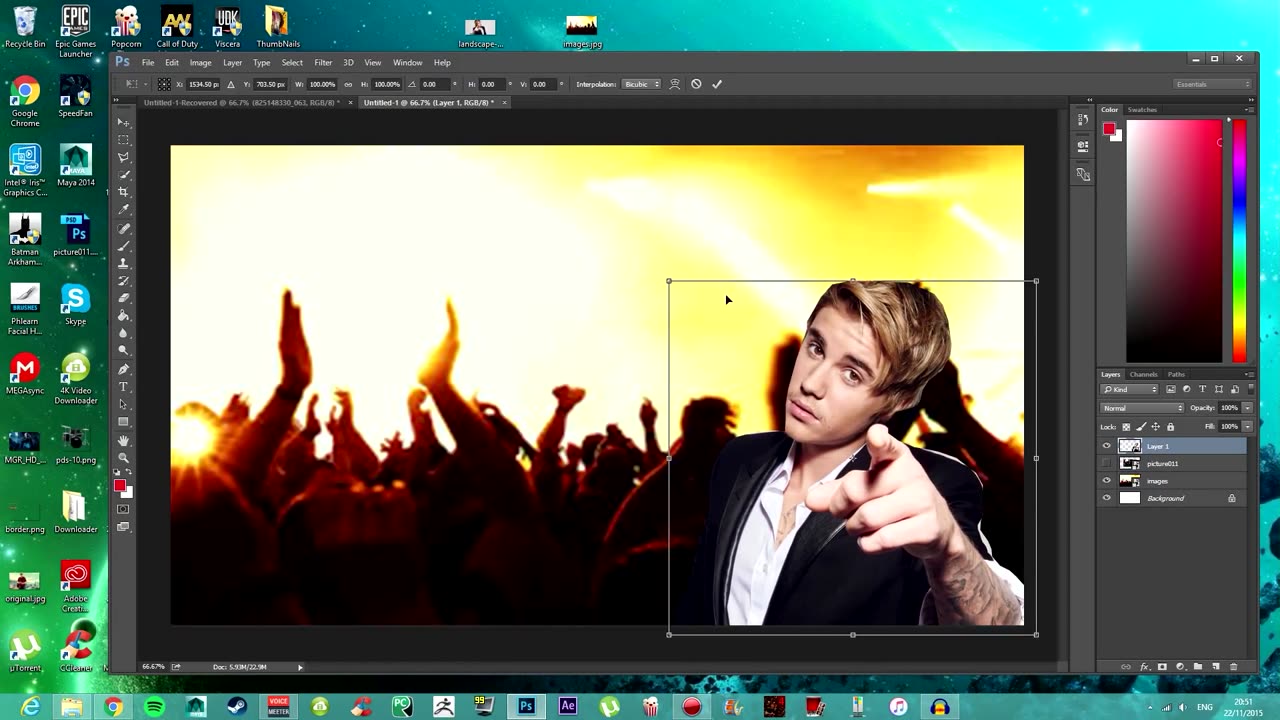Select the Brush tool
Screen dimensions: 1280x720
pyautogui.click(x=124, y=246)
